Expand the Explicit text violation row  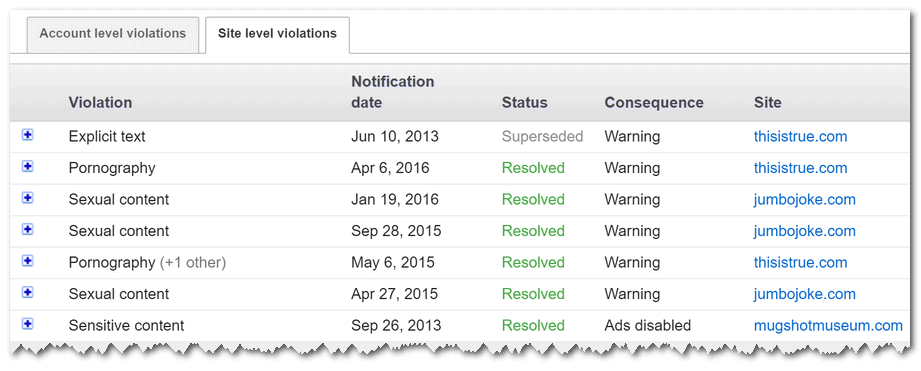tap(28, 135)
